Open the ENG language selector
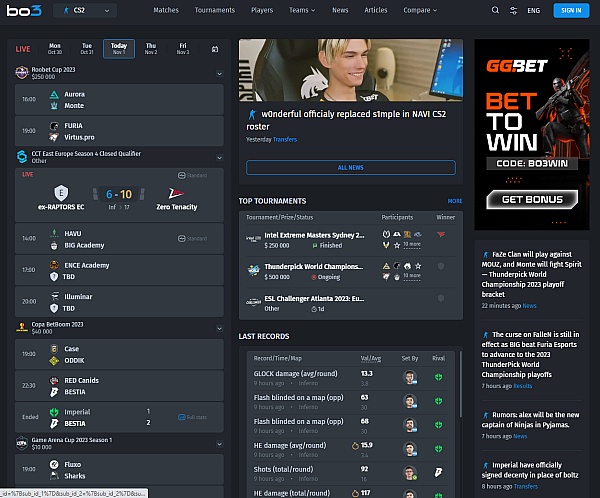Screen dimensions: 600x498 click(x=533, y=11)
